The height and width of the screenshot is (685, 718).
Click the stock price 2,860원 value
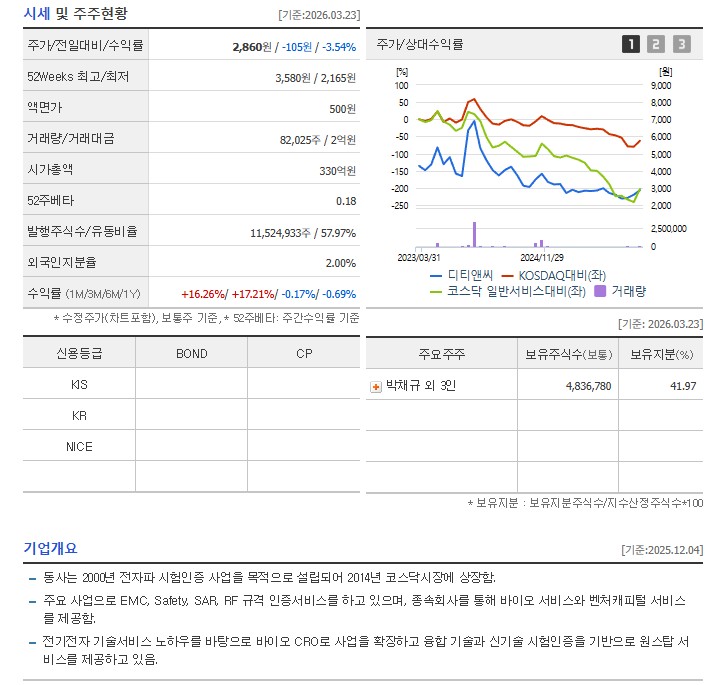point(252,47)
